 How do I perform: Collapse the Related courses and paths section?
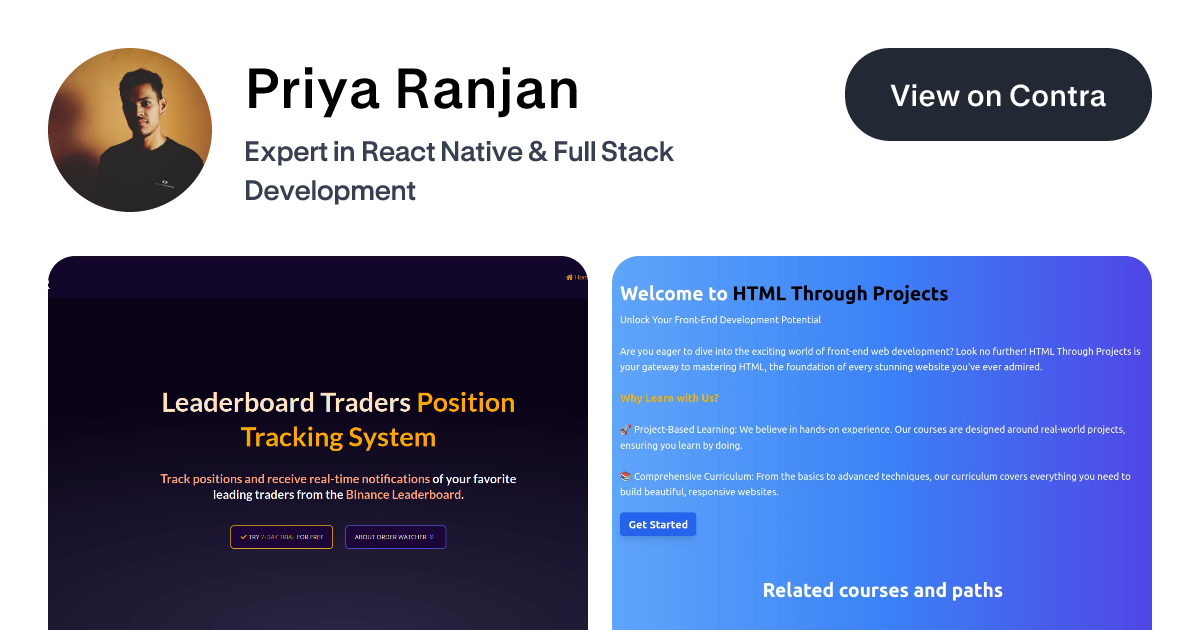[x=882, y=590]
